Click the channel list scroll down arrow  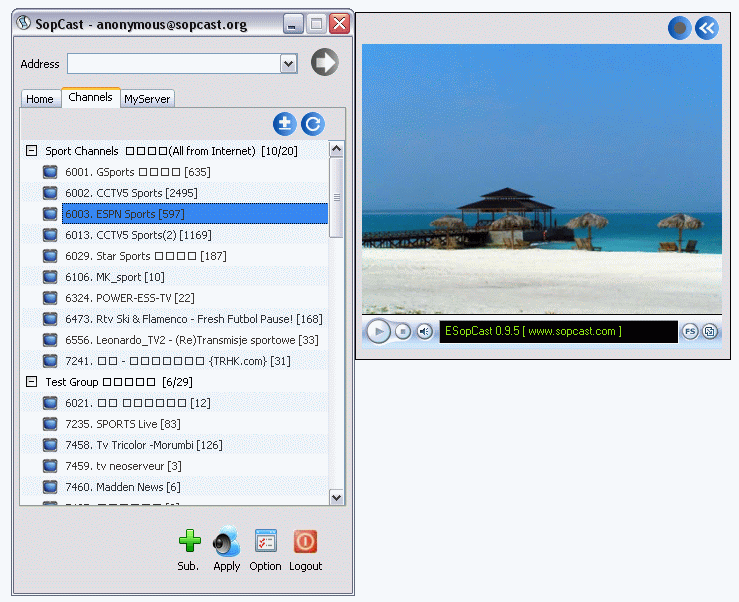pos(337,497)
